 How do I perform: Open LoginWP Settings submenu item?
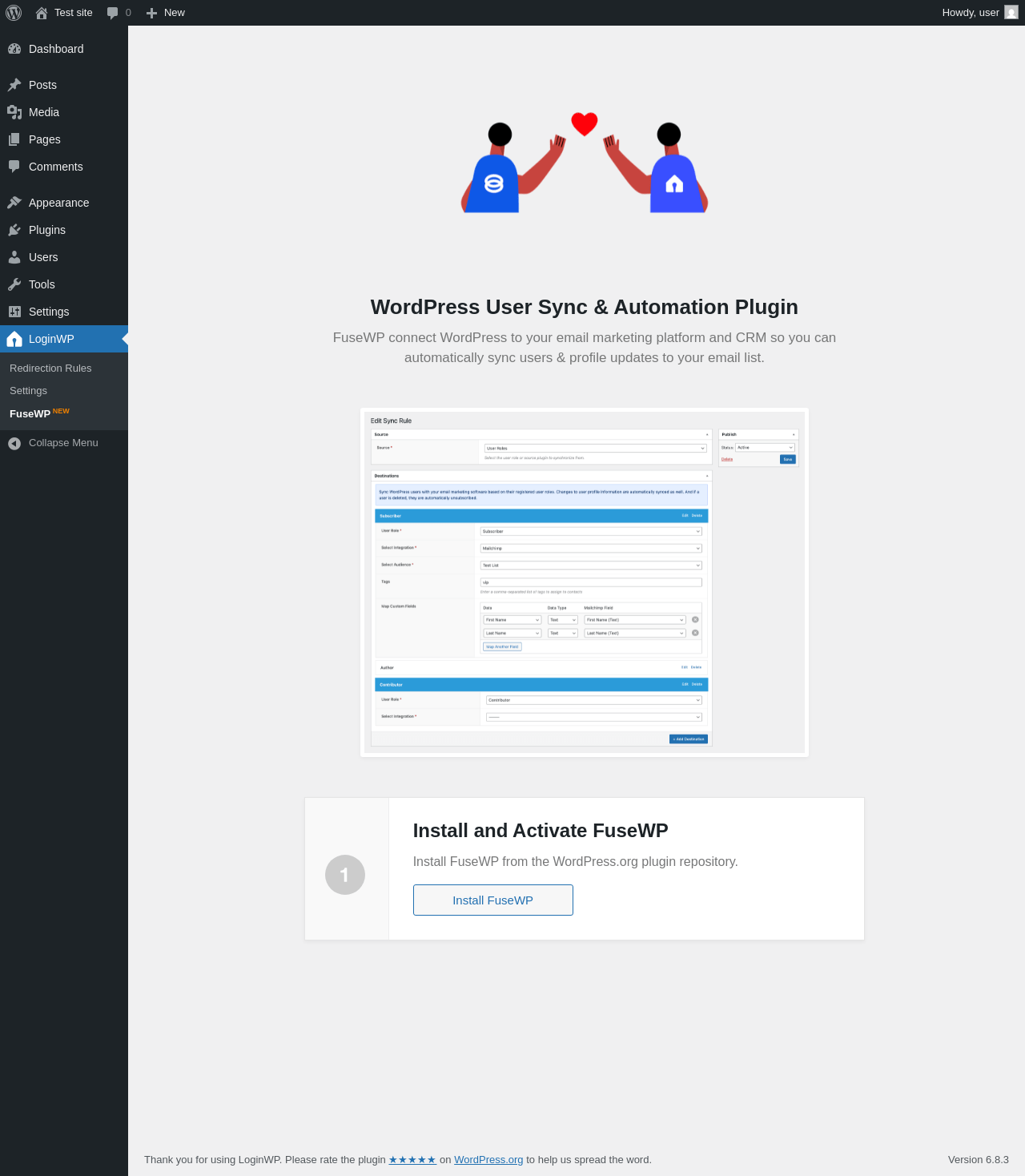64,391
